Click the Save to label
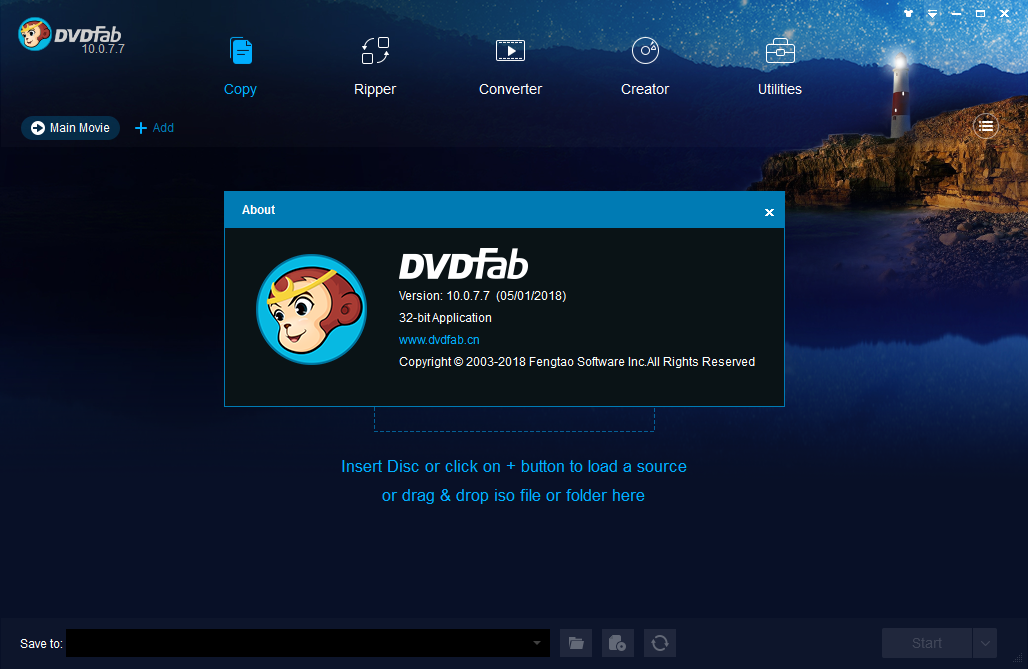 [41, 643]
